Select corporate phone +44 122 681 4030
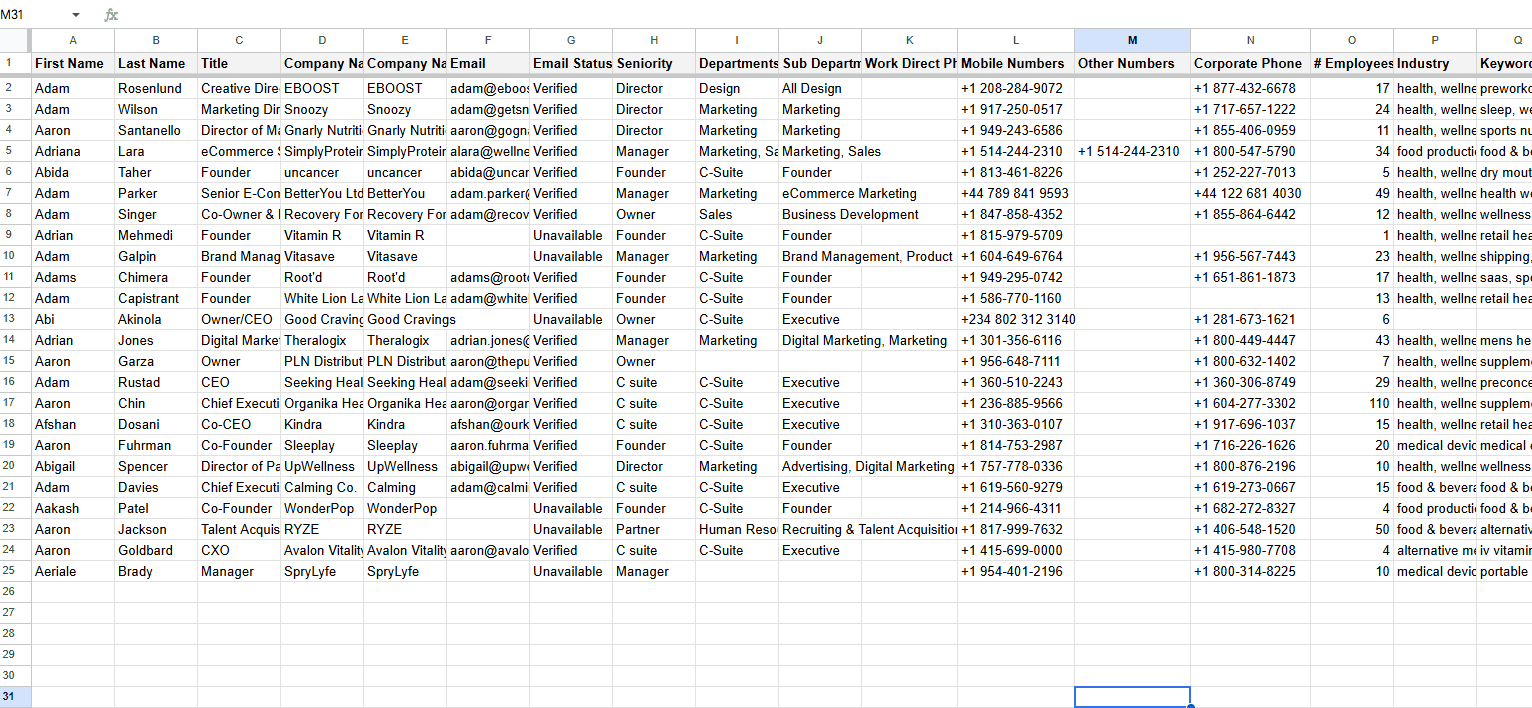 point(1250,193)
